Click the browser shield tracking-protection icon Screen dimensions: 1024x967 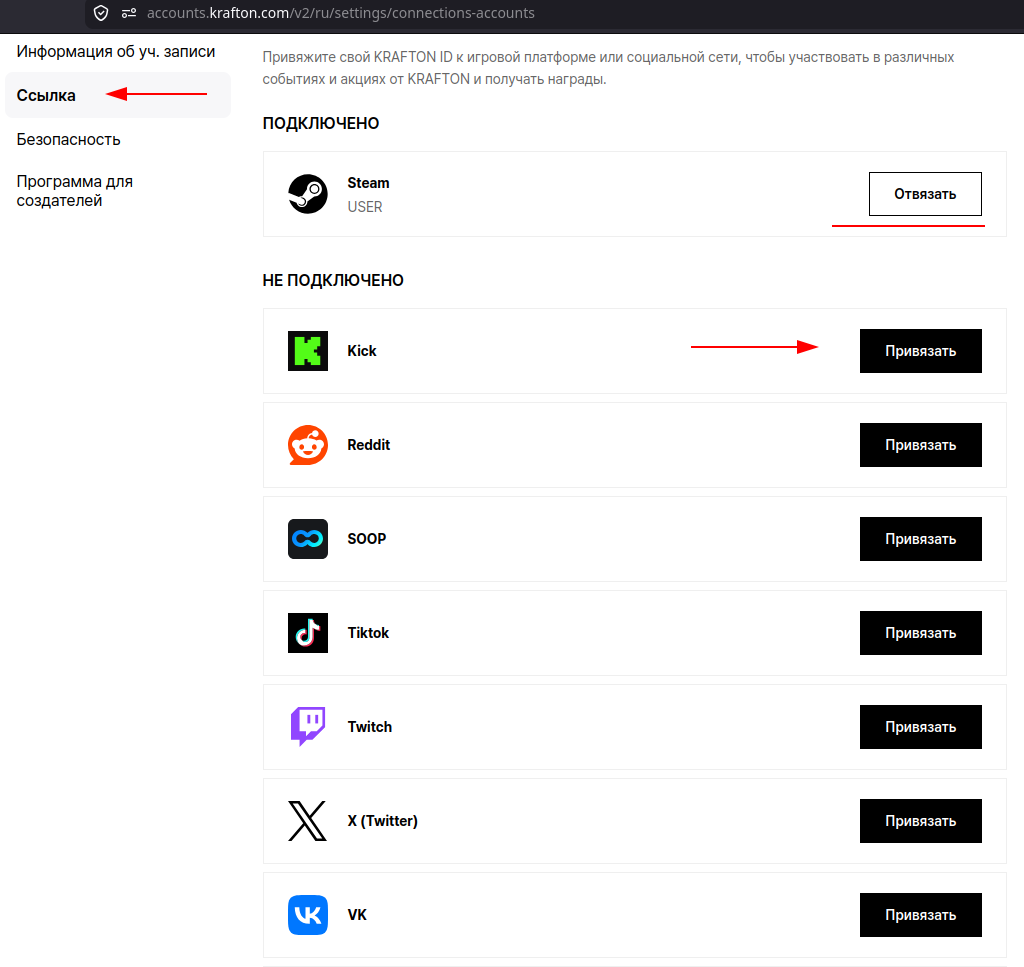[101, 13]
